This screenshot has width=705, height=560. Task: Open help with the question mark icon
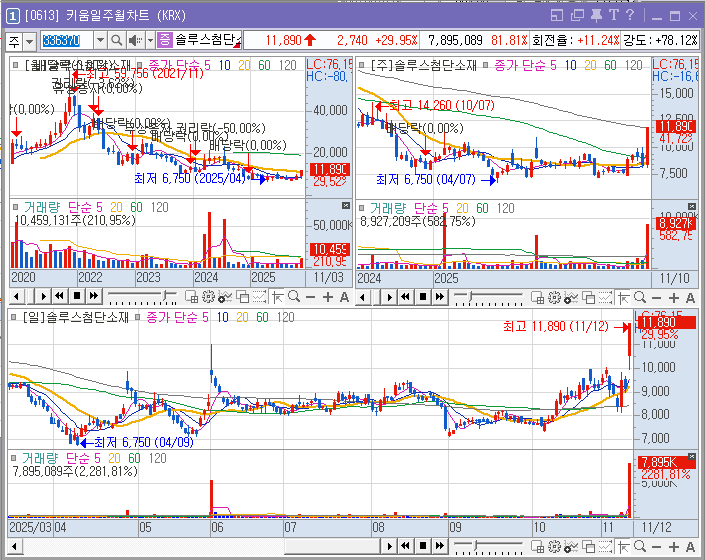pos(630,15)
